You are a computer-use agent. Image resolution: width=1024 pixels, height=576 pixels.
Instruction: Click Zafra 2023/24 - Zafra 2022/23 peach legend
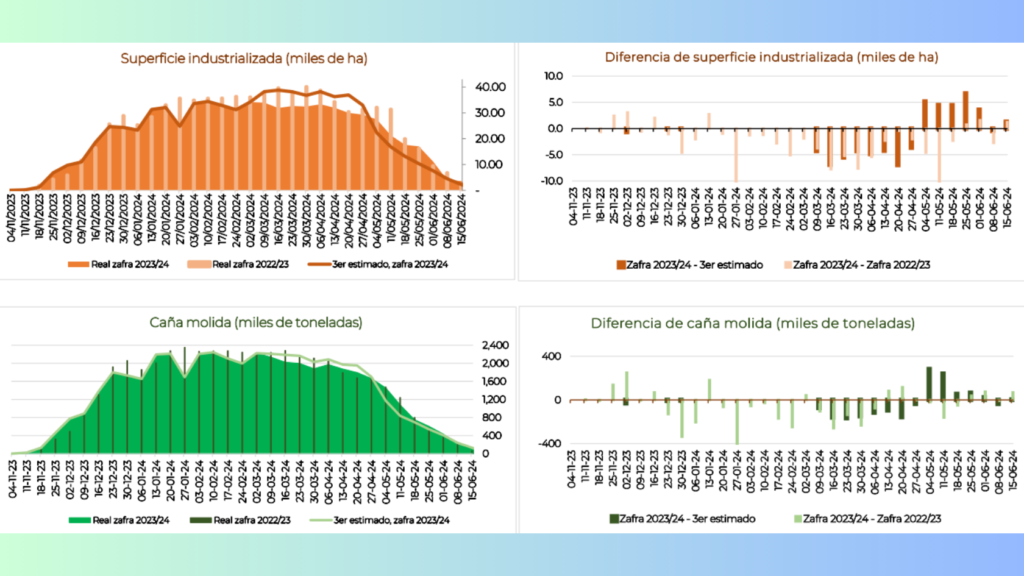tap(857, 265)
